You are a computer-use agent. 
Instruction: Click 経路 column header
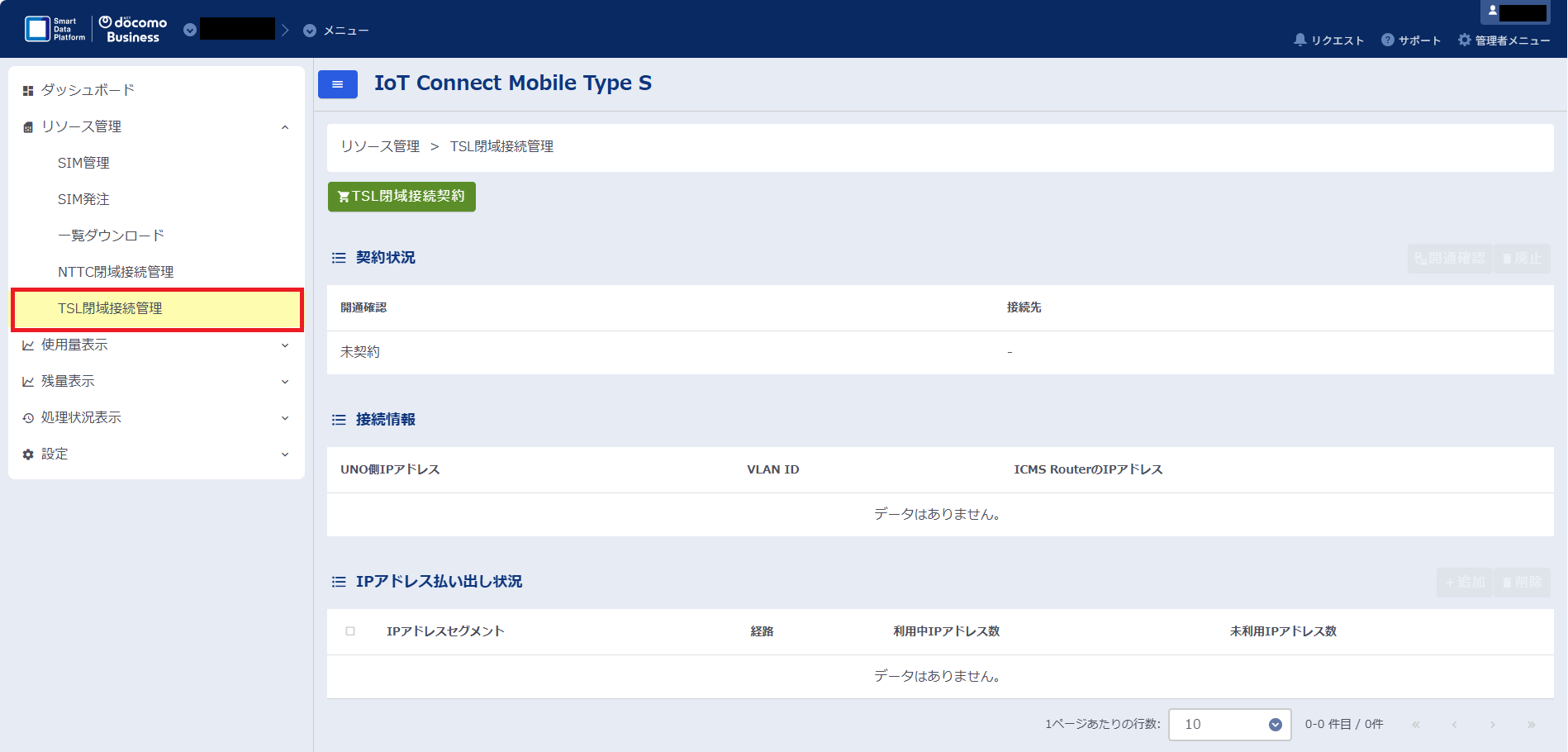click(x=762, y=631)
